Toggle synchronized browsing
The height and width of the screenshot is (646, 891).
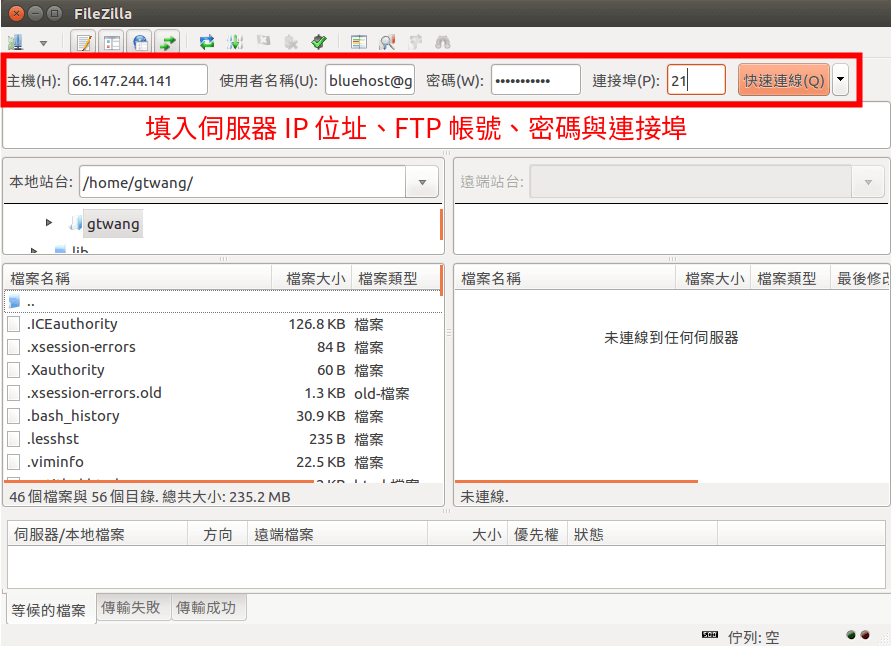415,42
